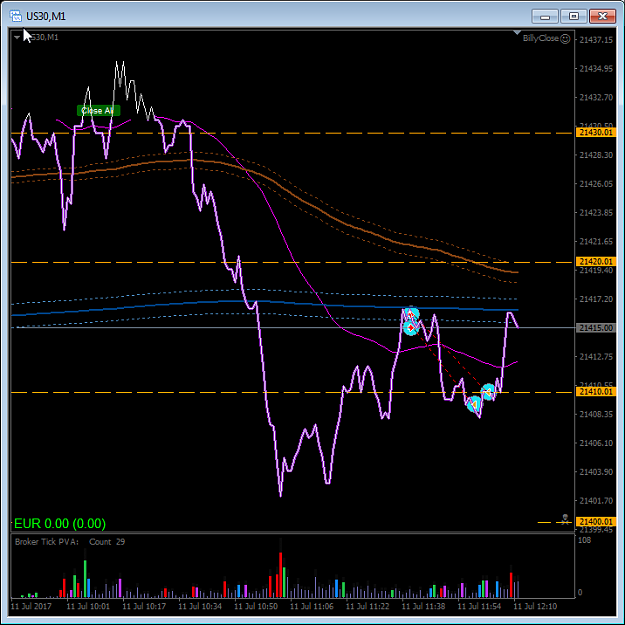625x625 pixels.
Task: Click the lowest cyan trade marker below 21410
Action: 474,404
